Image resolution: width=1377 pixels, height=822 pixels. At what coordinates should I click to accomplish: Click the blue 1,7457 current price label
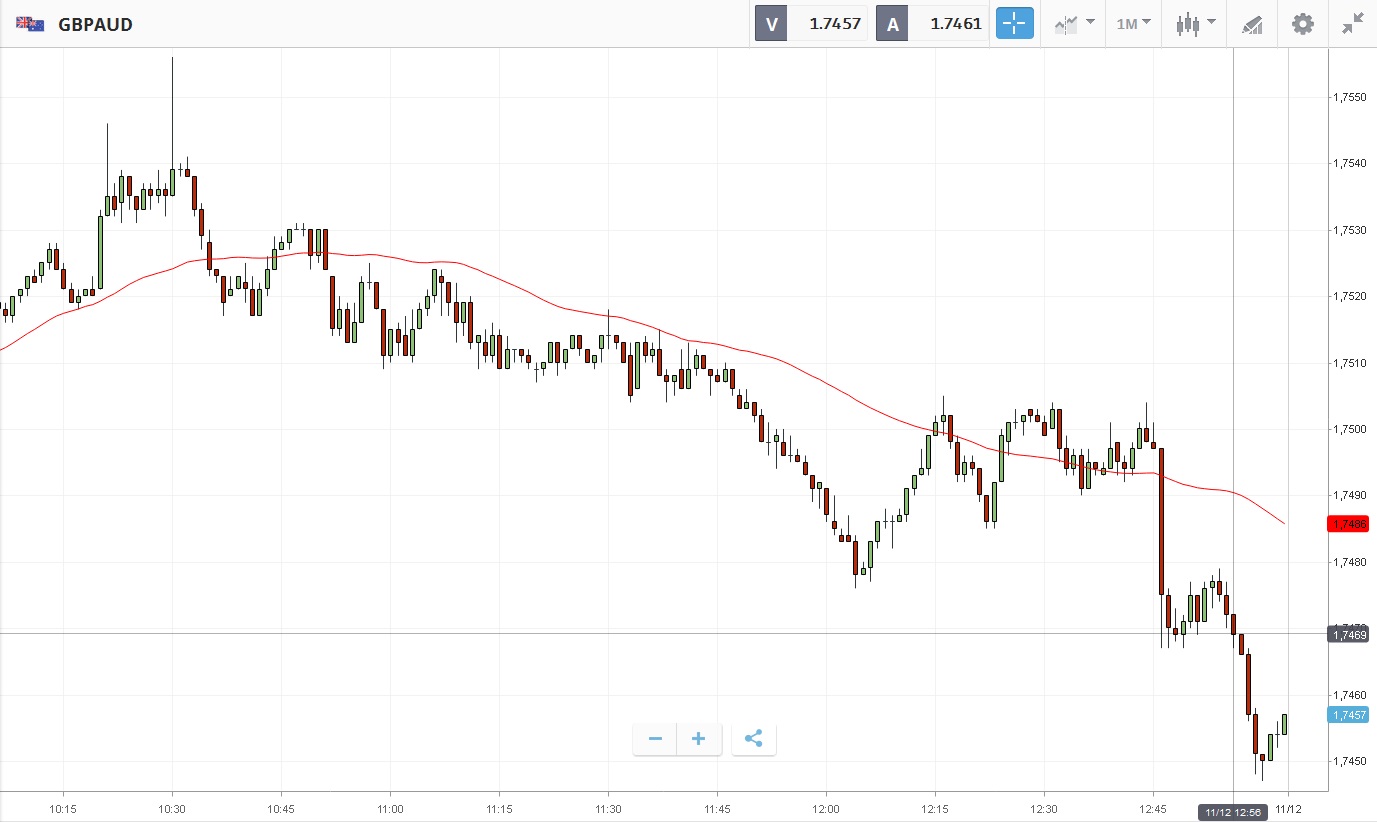1347,715
